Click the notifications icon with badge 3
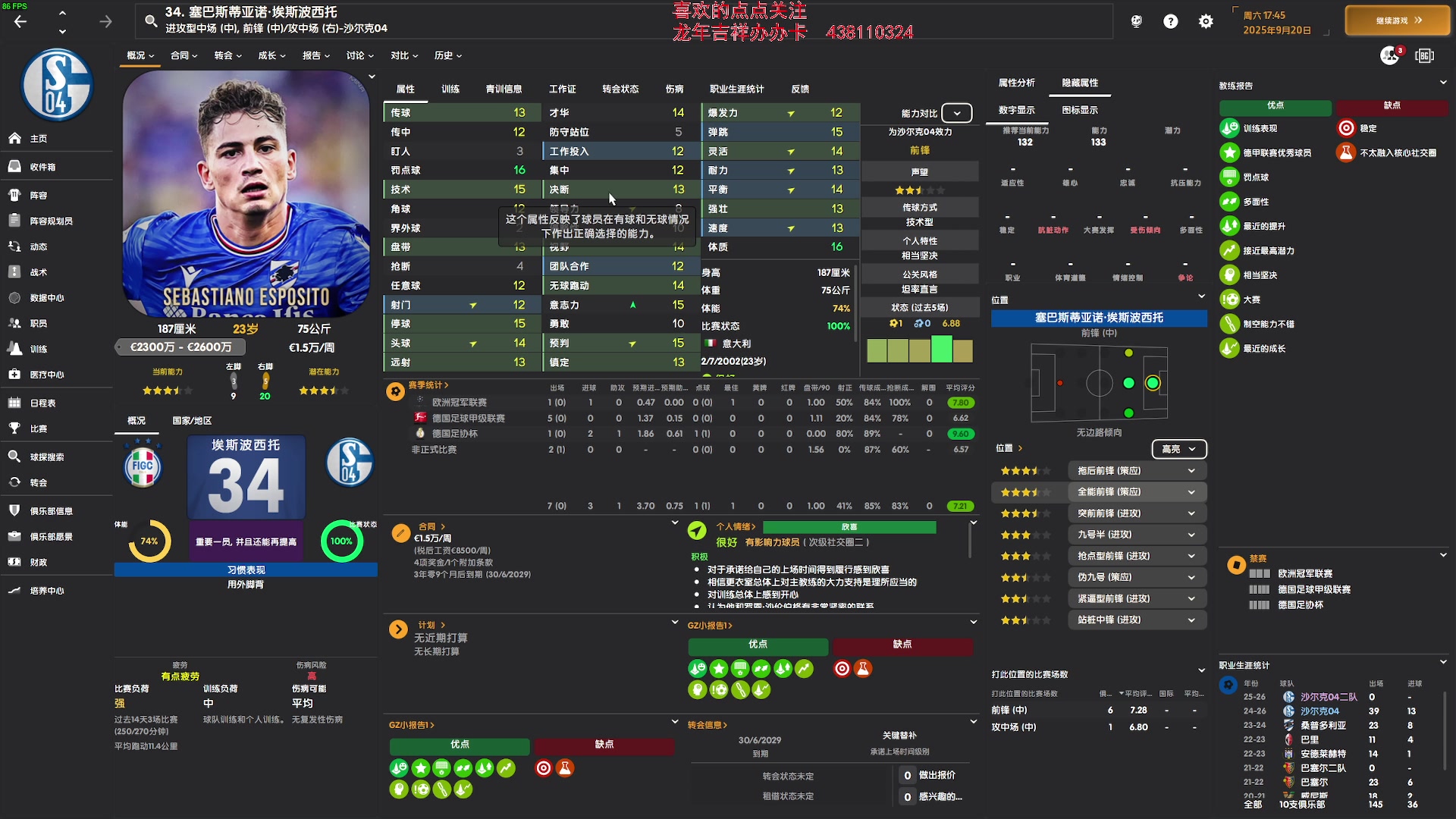1456x819 pixels. pyautogui.click(x=1390, y=55)
